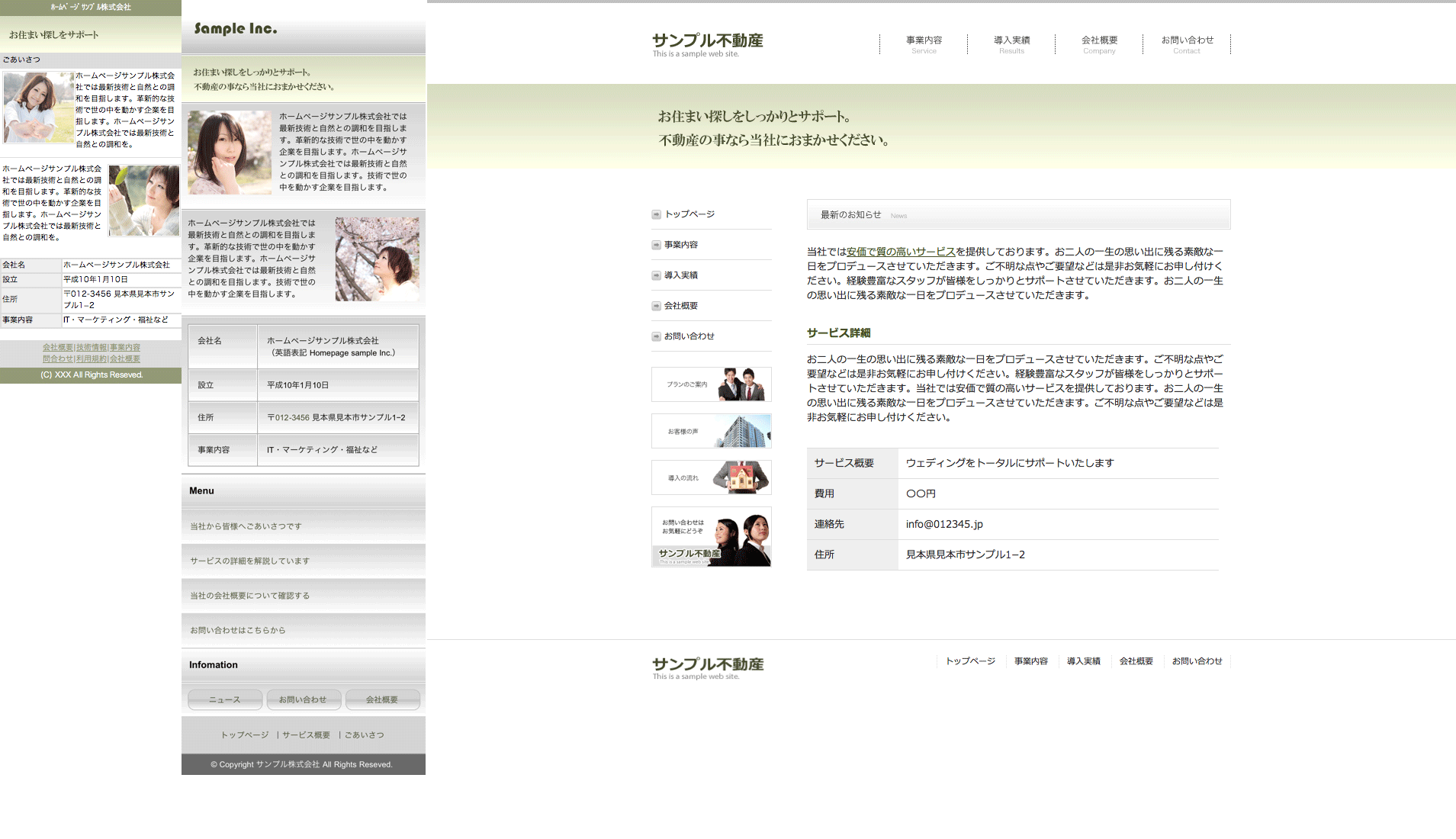Click arrow icon beside お問い合わせ in sidebar
Viewport: 1456px width, 839px height.
656,336
